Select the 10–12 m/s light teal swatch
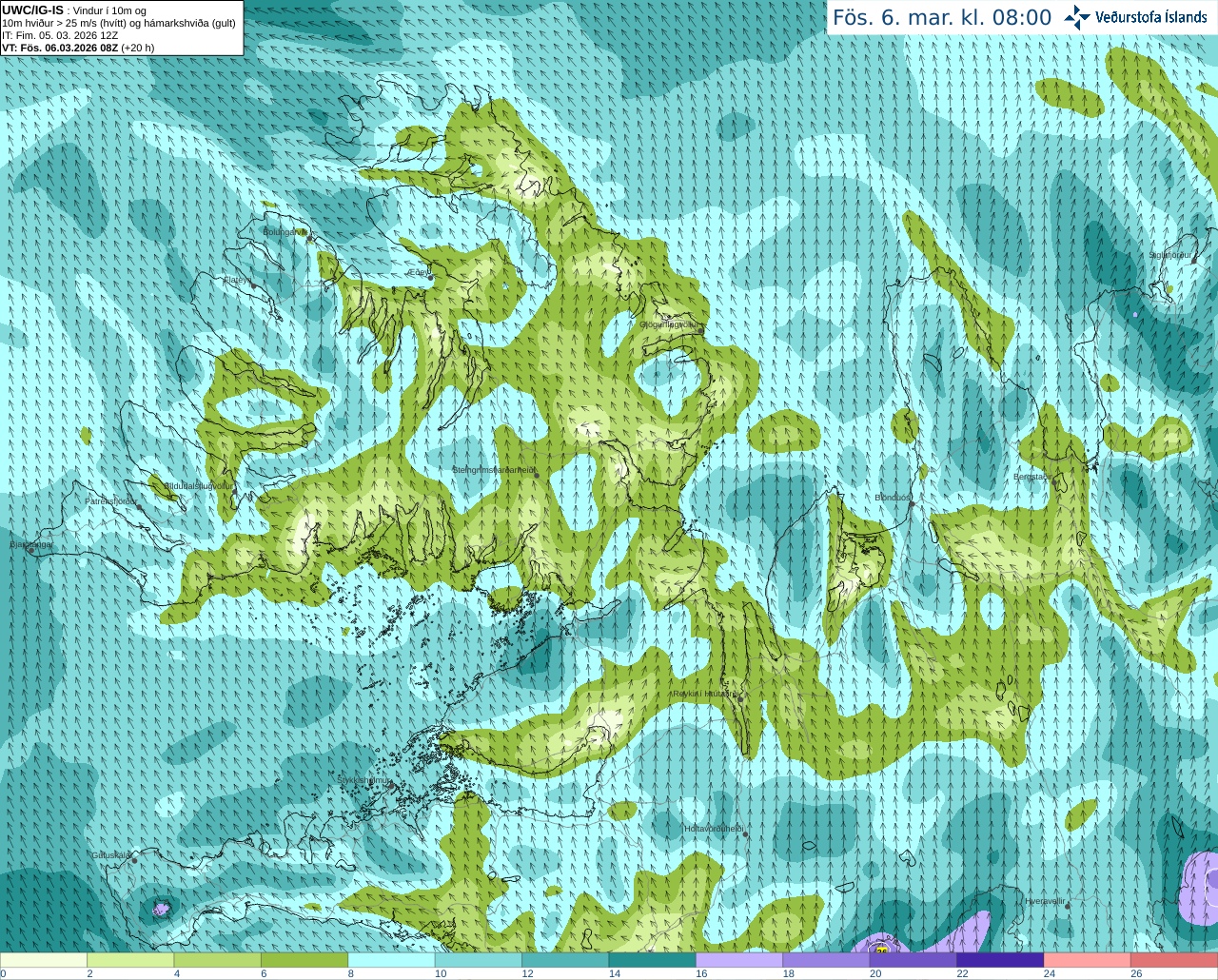1218x980 pixels. click(479, 960)
